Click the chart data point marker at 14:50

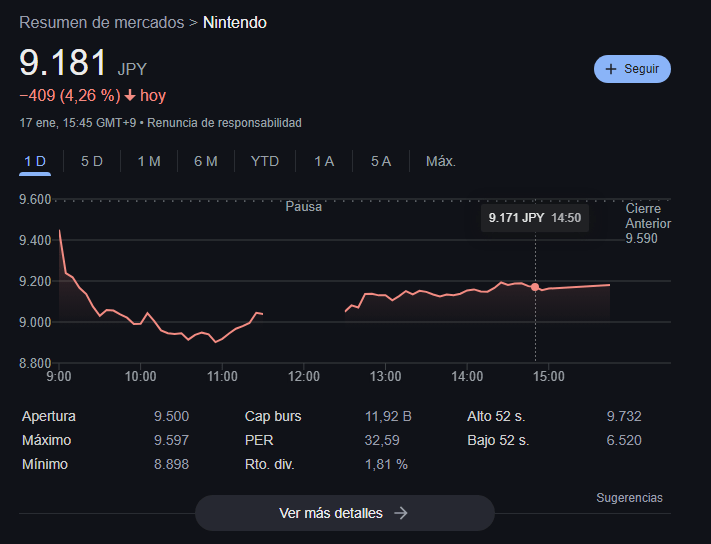(x=535, y=287)
